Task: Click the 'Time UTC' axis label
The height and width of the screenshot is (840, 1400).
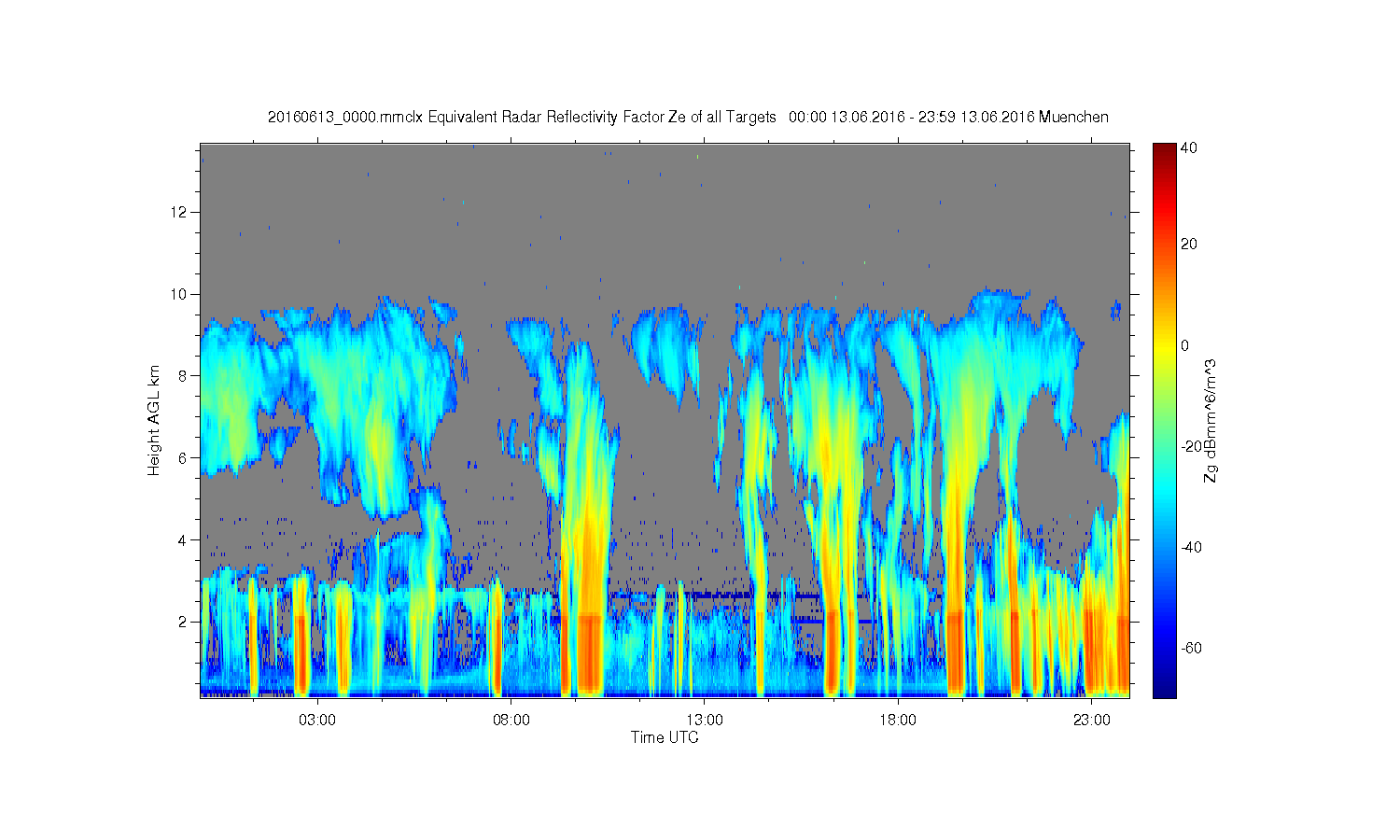Action: point(665,737)
